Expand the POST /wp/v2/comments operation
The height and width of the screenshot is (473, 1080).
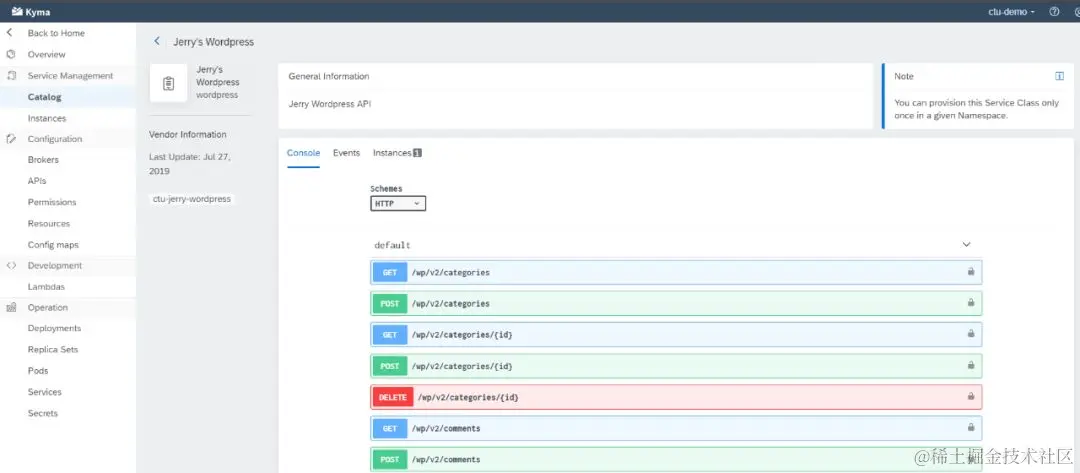[x=676, y=459]
